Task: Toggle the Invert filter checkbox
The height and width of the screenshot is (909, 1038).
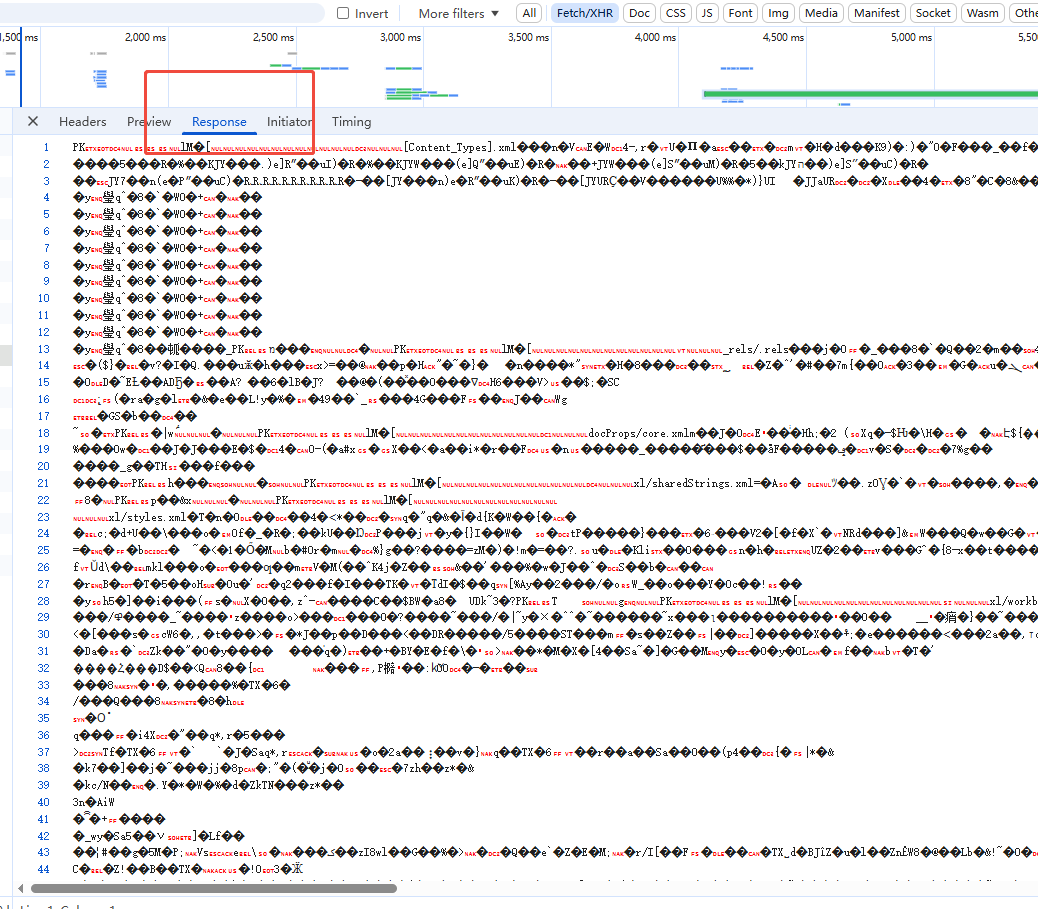Action: coord(344,13)
